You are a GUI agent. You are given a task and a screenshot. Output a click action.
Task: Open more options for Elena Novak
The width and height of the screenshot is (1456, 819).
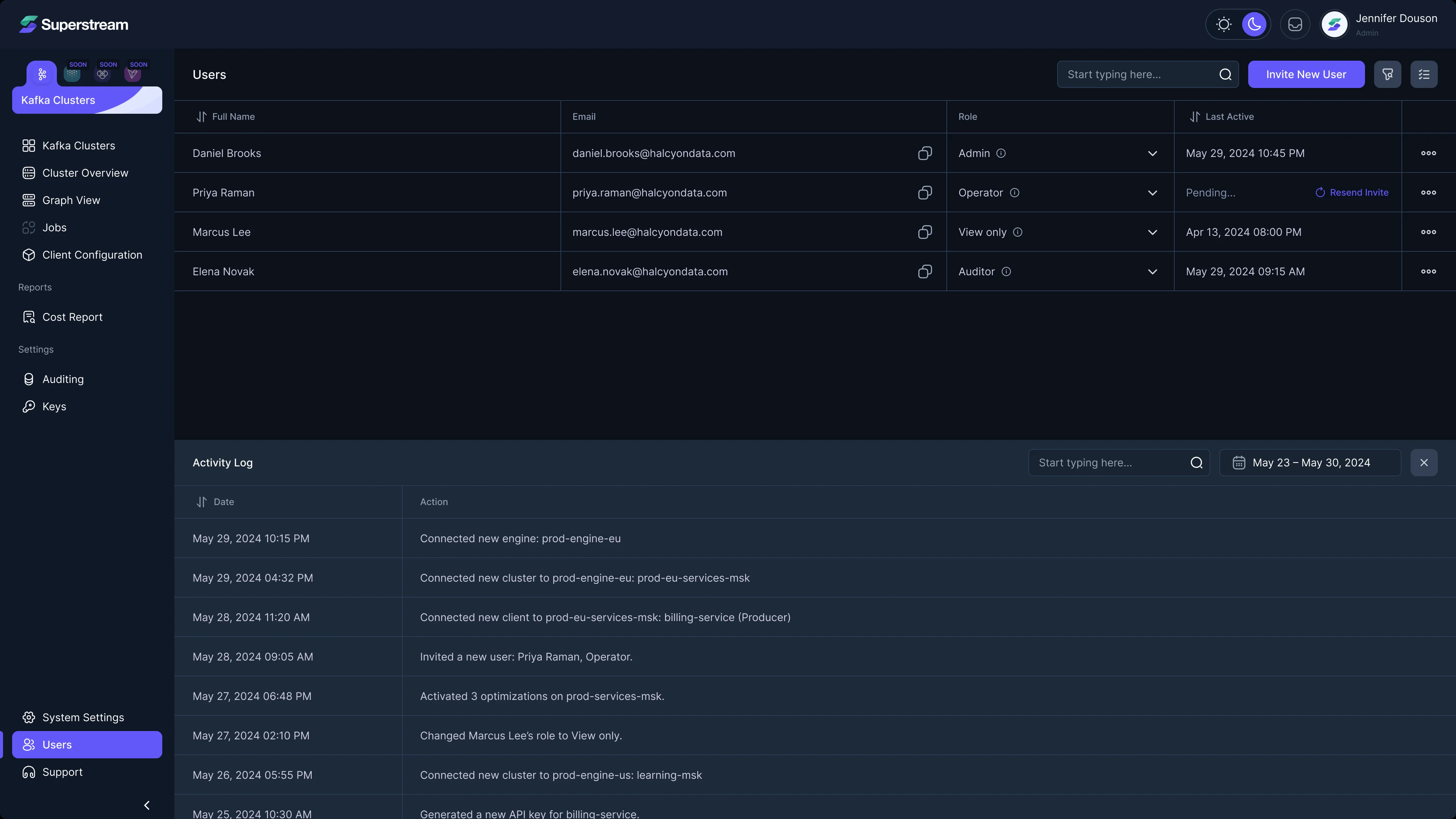pyautogui.click(x=1428, y=272)
